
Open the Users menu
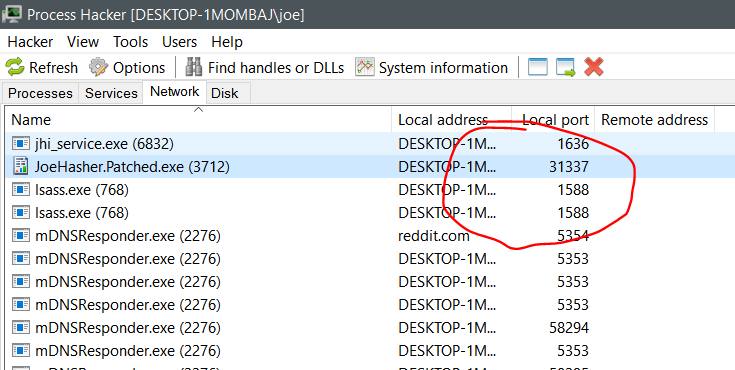click(x=180, y=42)
